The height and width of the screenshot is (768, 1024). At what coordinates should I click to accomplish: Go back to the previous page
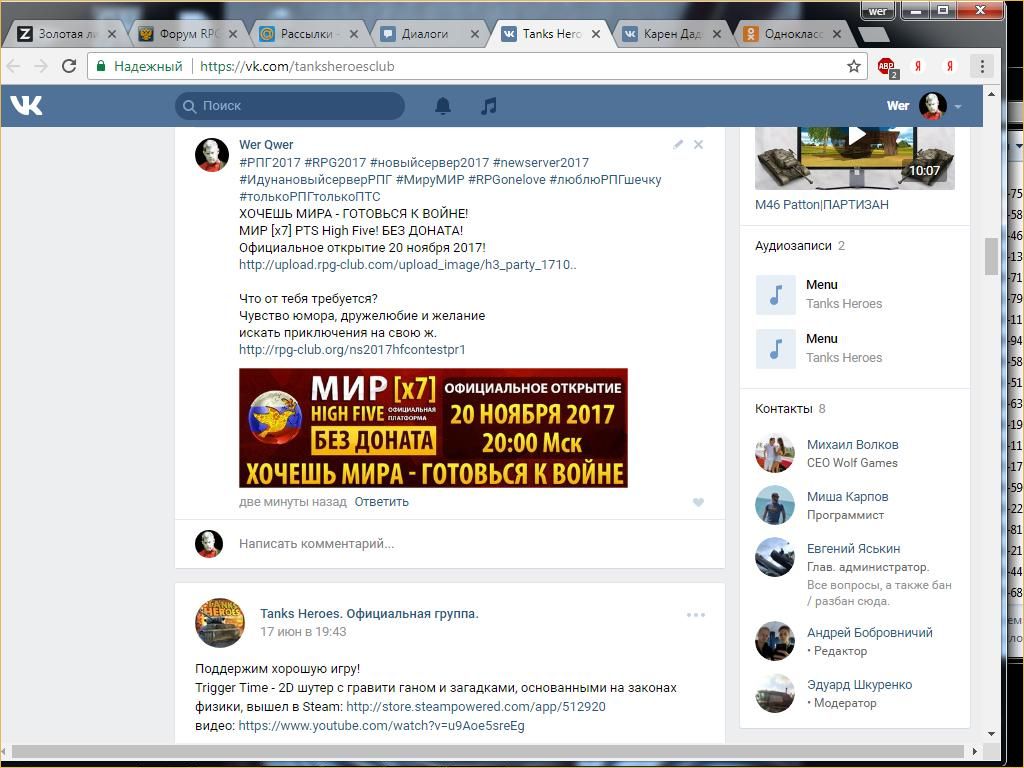point(13,66)
